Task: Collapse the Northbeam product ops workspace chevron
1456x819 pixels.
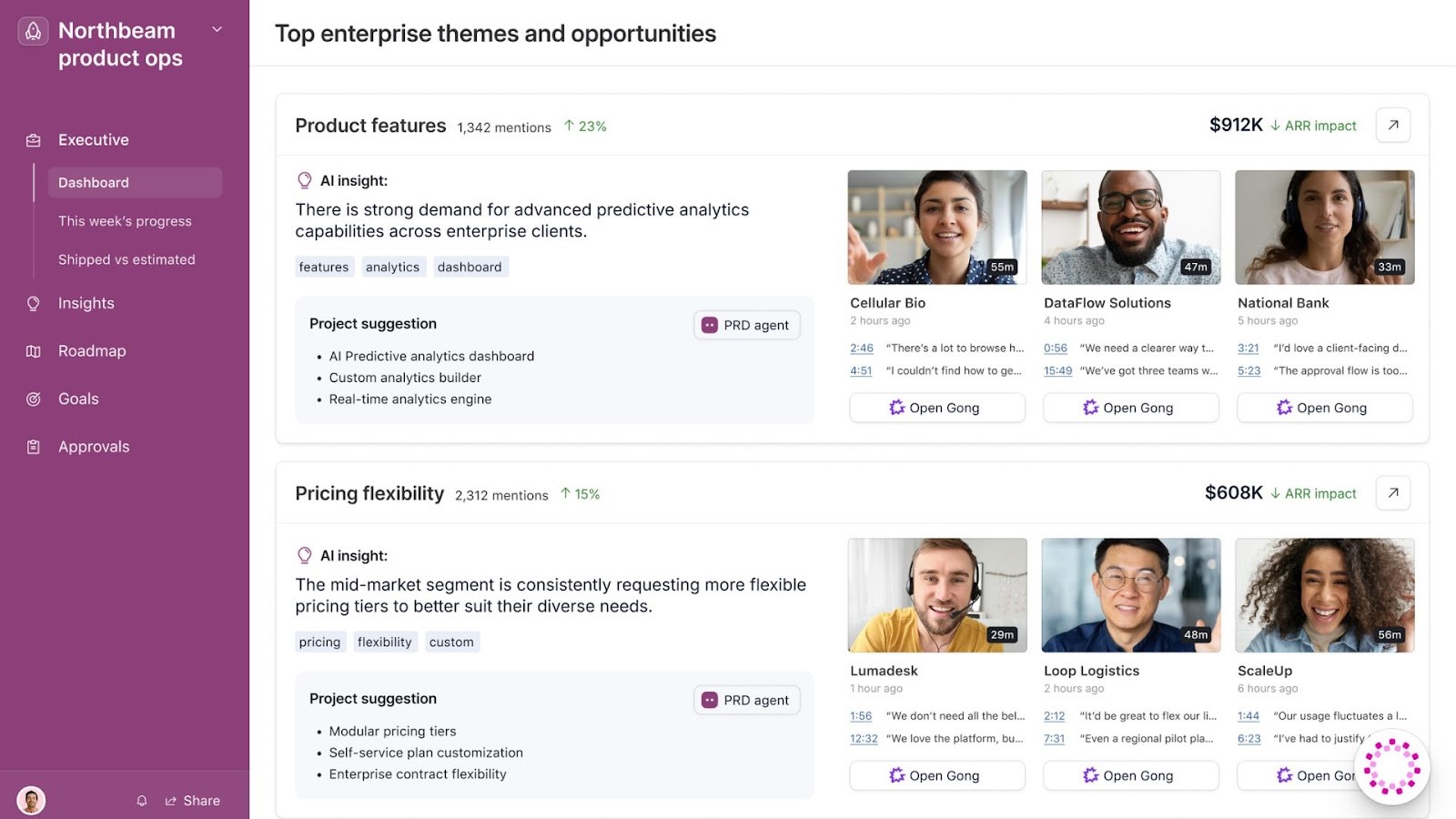Action: point(217,29)
